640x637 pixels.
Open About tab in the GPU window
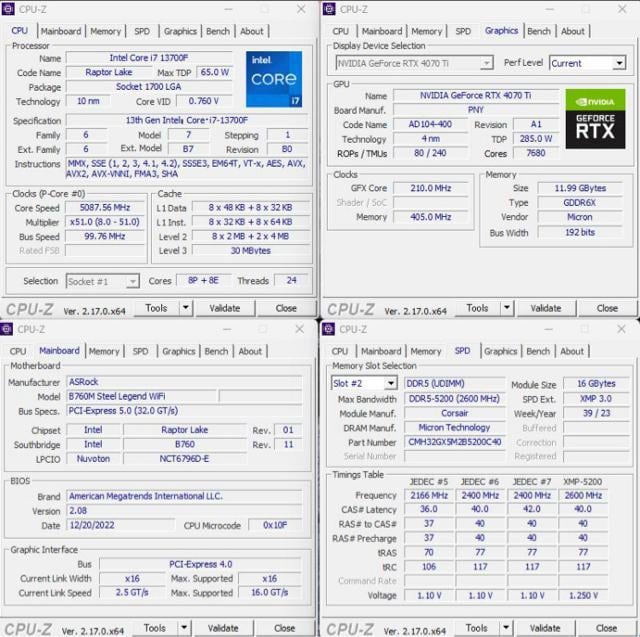coord(573,31)
